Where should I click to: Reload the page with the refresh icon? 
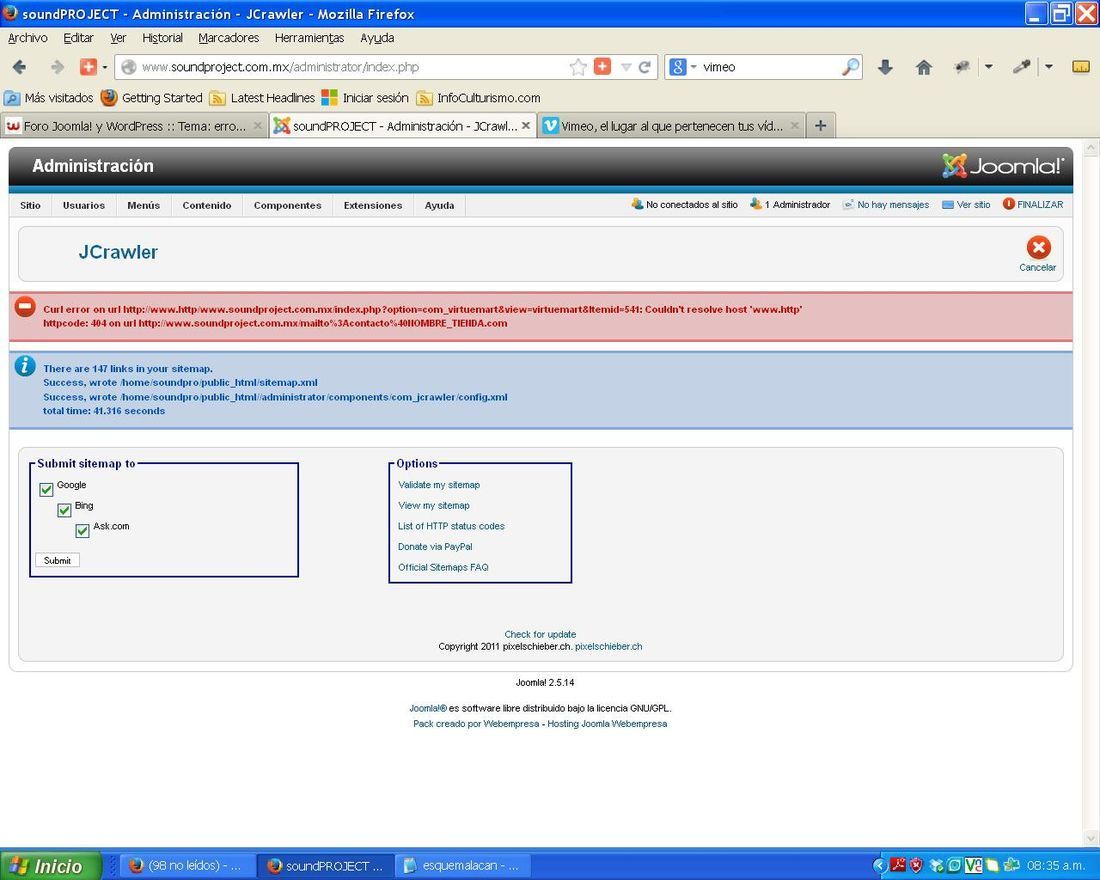tap(645, 67)
